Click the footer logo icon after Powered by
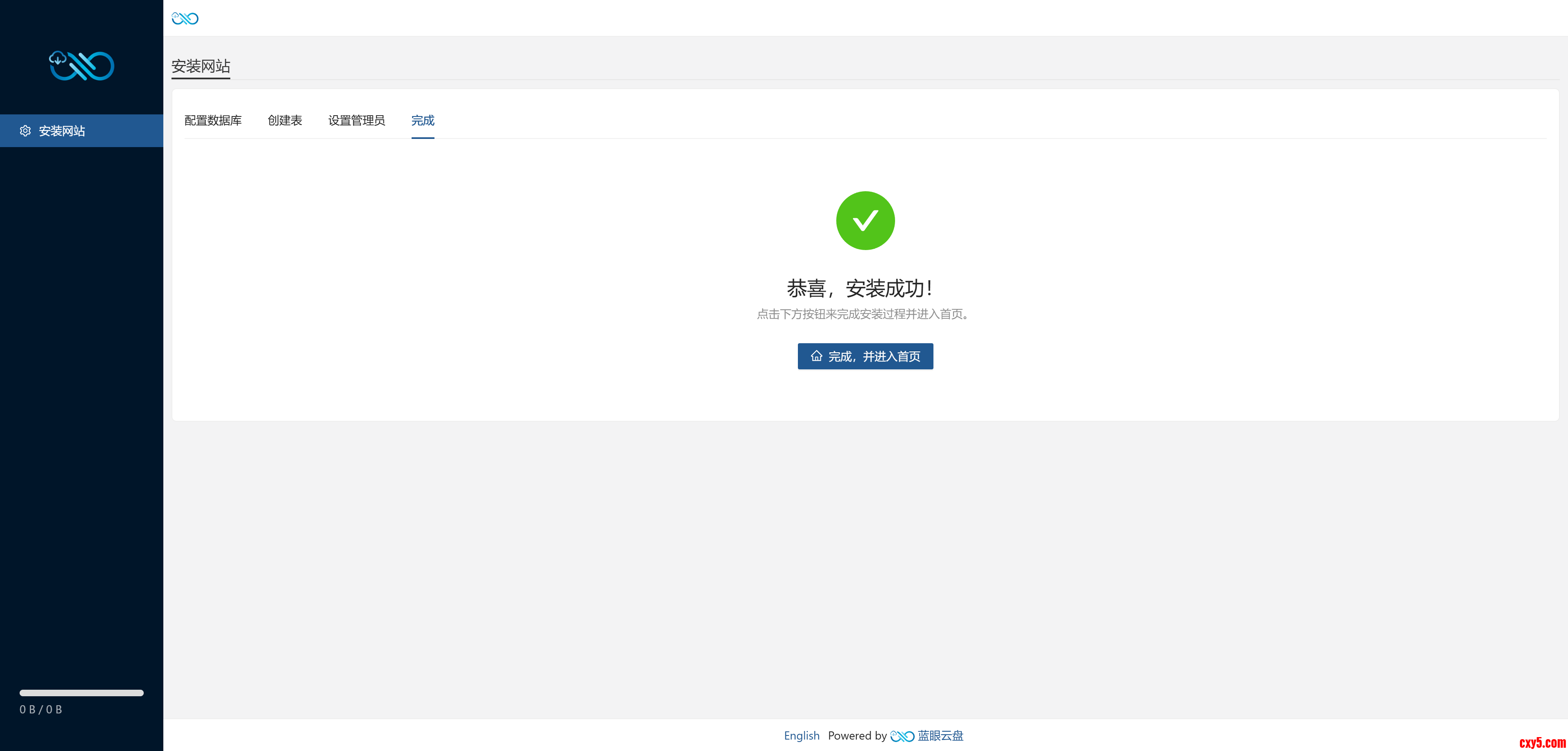1568x751 pixels. pyautogui.click(x=902, y=736)
